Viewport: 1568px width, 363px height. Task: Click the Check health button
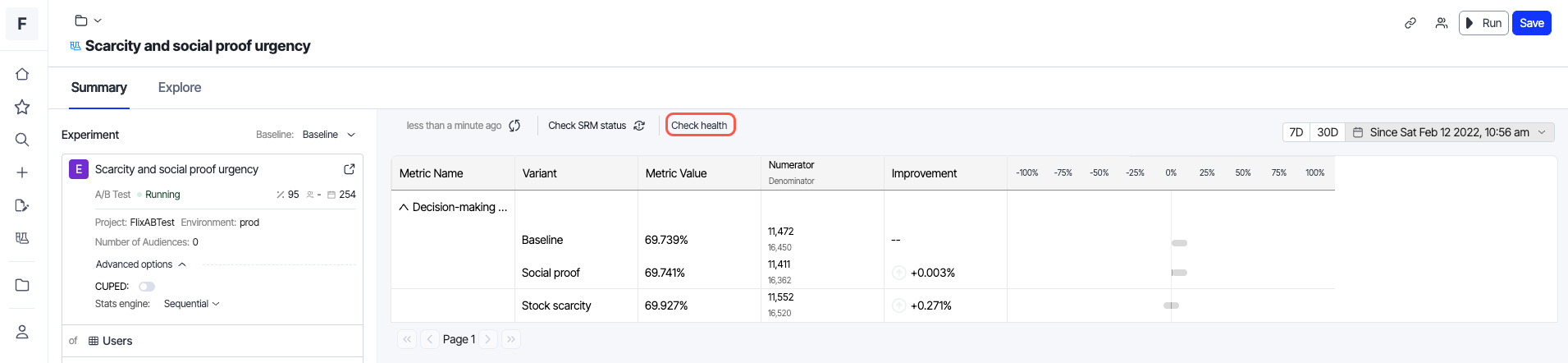tap(699, 126)
